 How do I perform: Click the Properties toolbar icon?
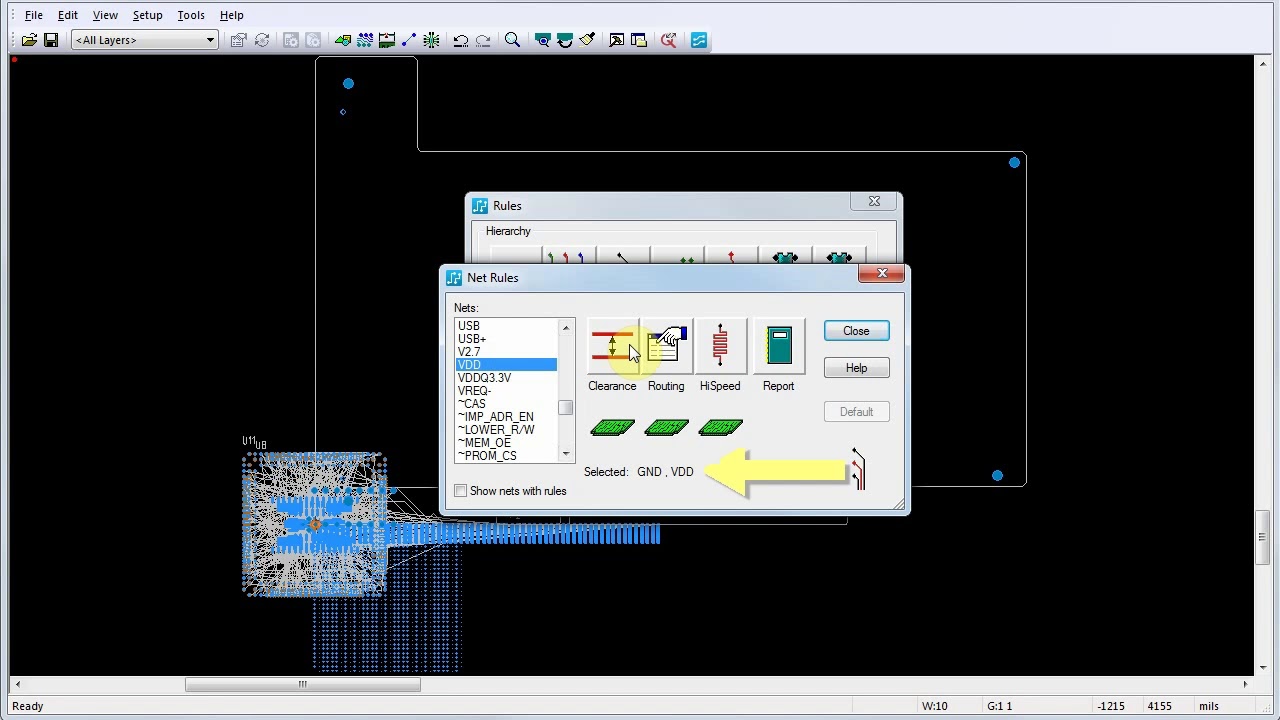click(238, 40)
